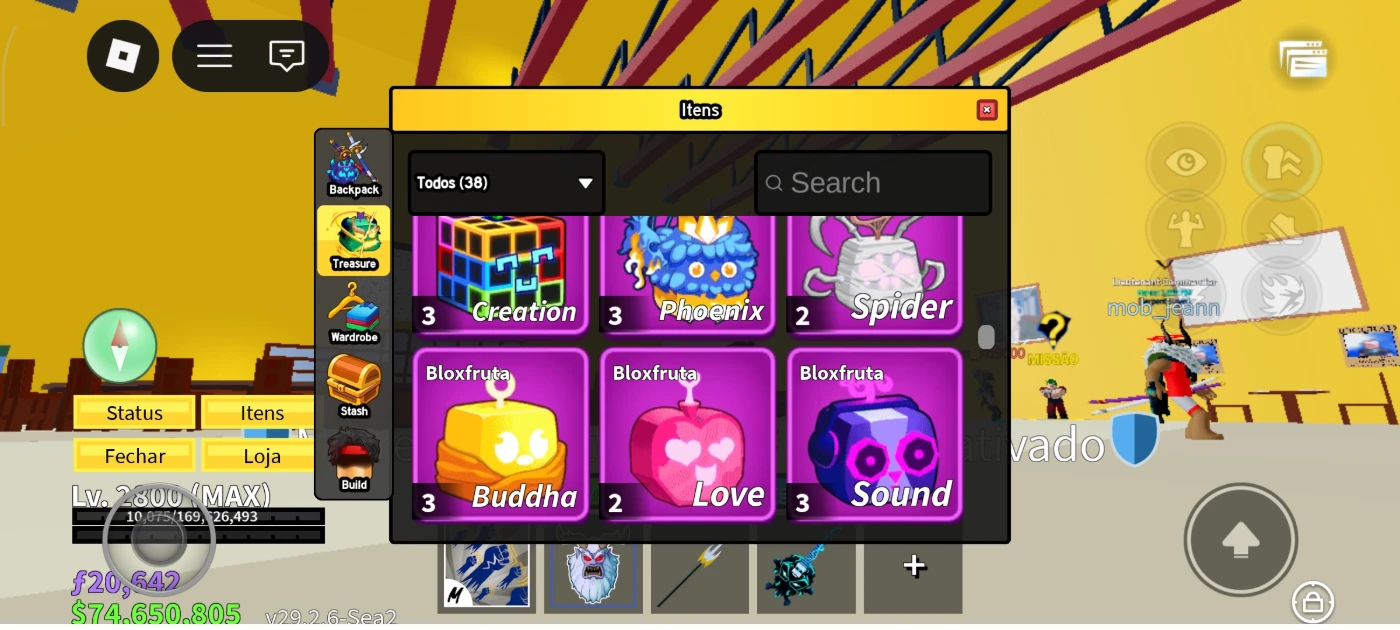Tap the jump arrow button
The width and height of the screenshot is (1400, 630).
1241,540
